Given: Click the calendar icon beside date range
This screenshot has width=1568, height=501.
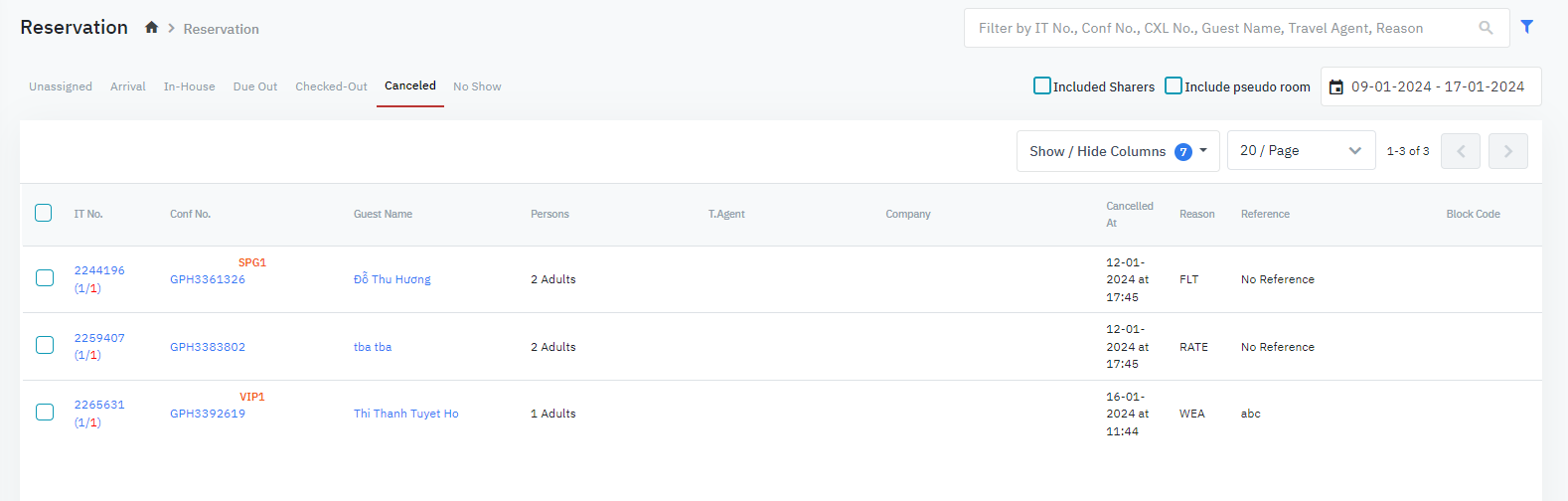Looking at the screenshot, I should coord(1336,87).
